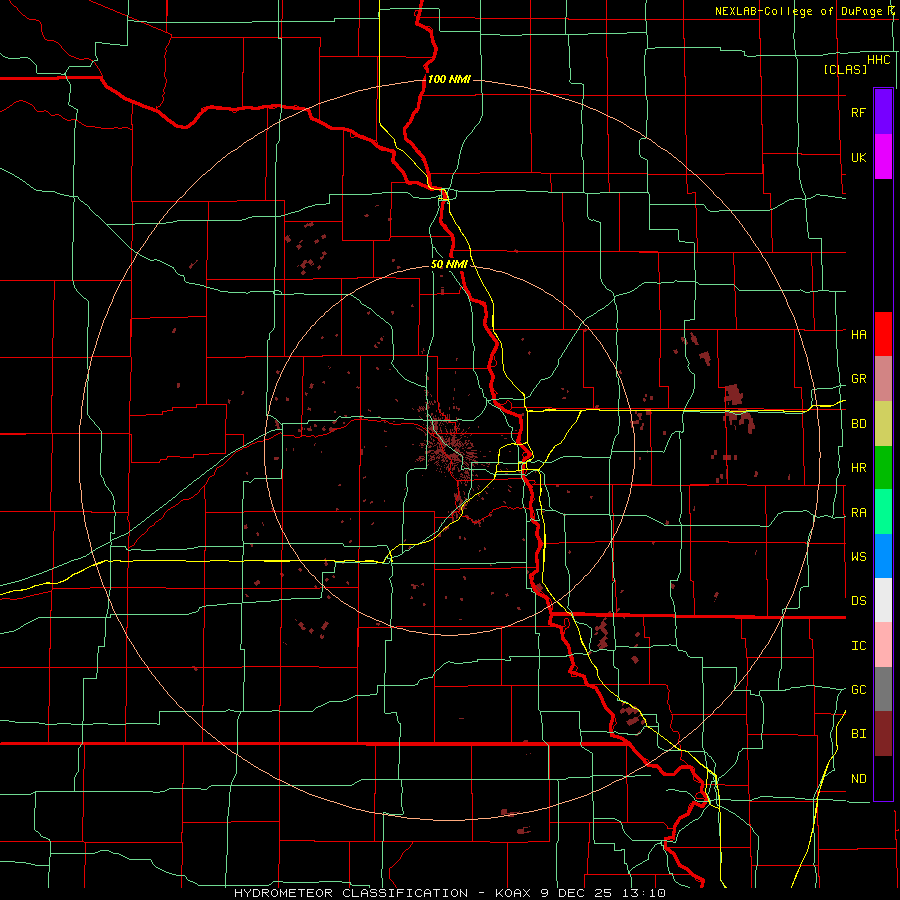Click the HR legend label
900x900 pixels.
[858, 468]
